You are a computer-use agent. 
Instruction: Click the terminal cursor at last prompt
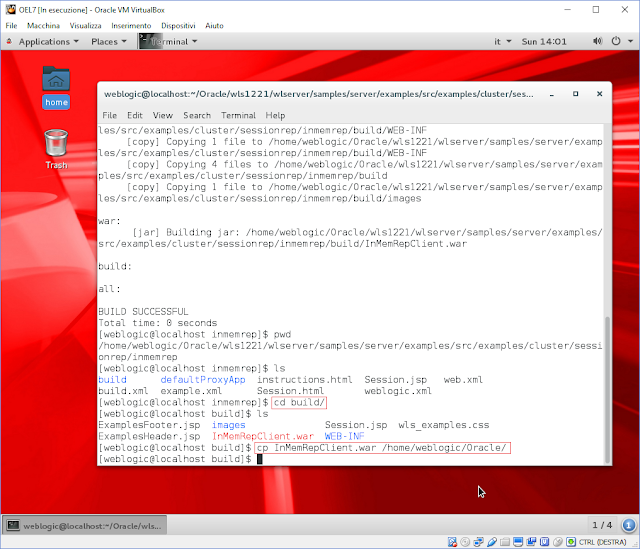pos(260,459)
